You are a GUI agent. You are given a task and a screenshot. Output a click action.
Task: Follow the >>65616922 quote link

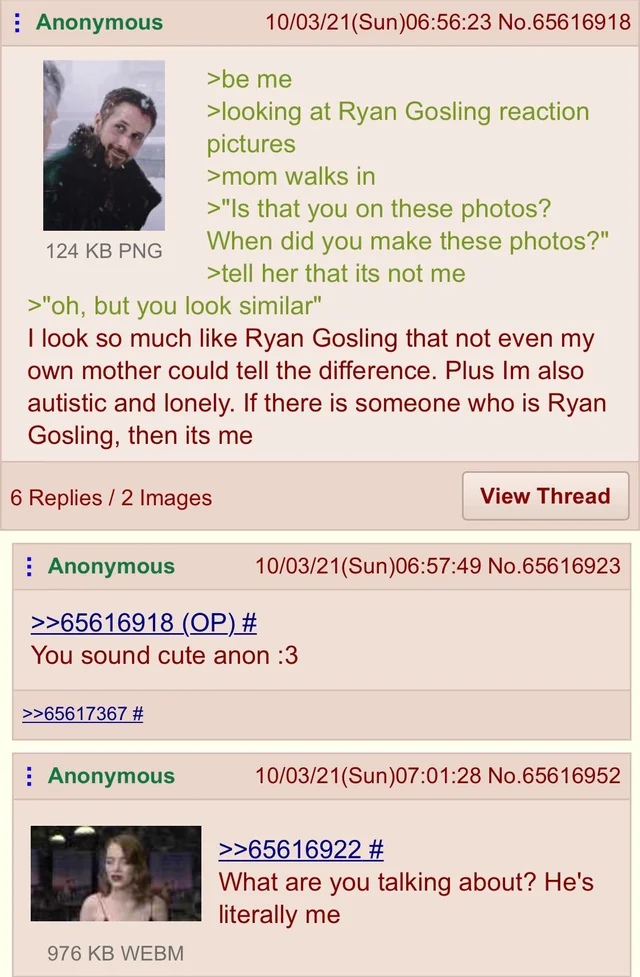pyautogui.click(x=301, y=849)
